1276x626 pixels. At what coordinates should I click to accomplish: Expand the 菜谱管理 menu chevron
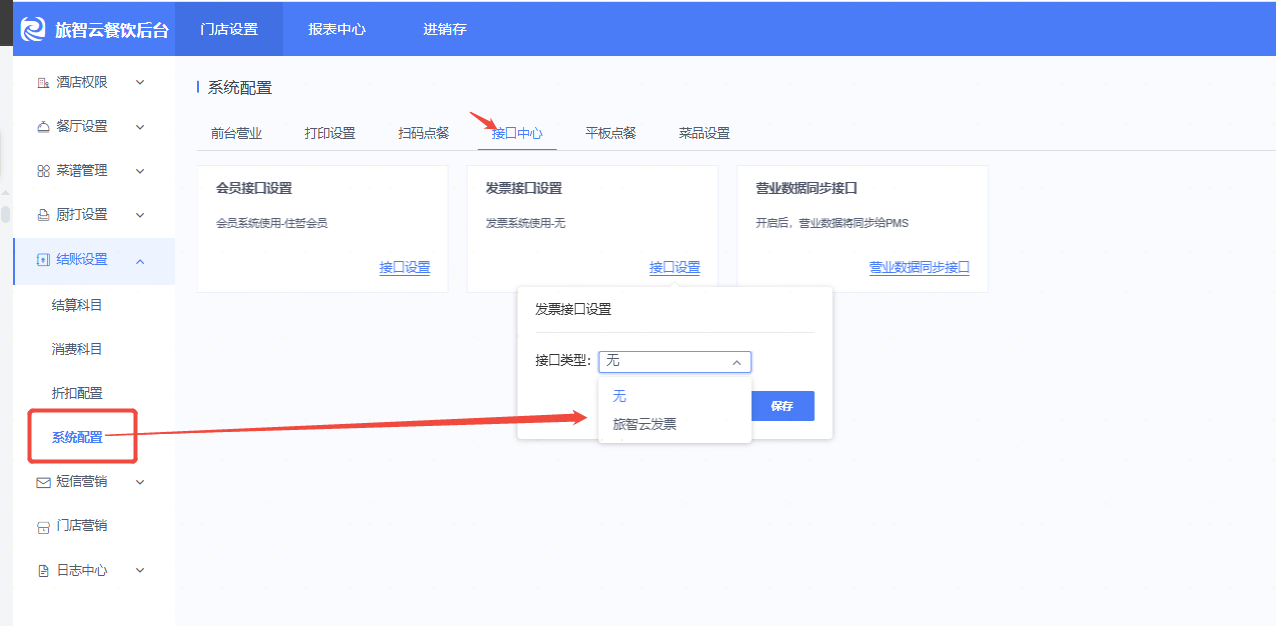(x=140, y=171)
